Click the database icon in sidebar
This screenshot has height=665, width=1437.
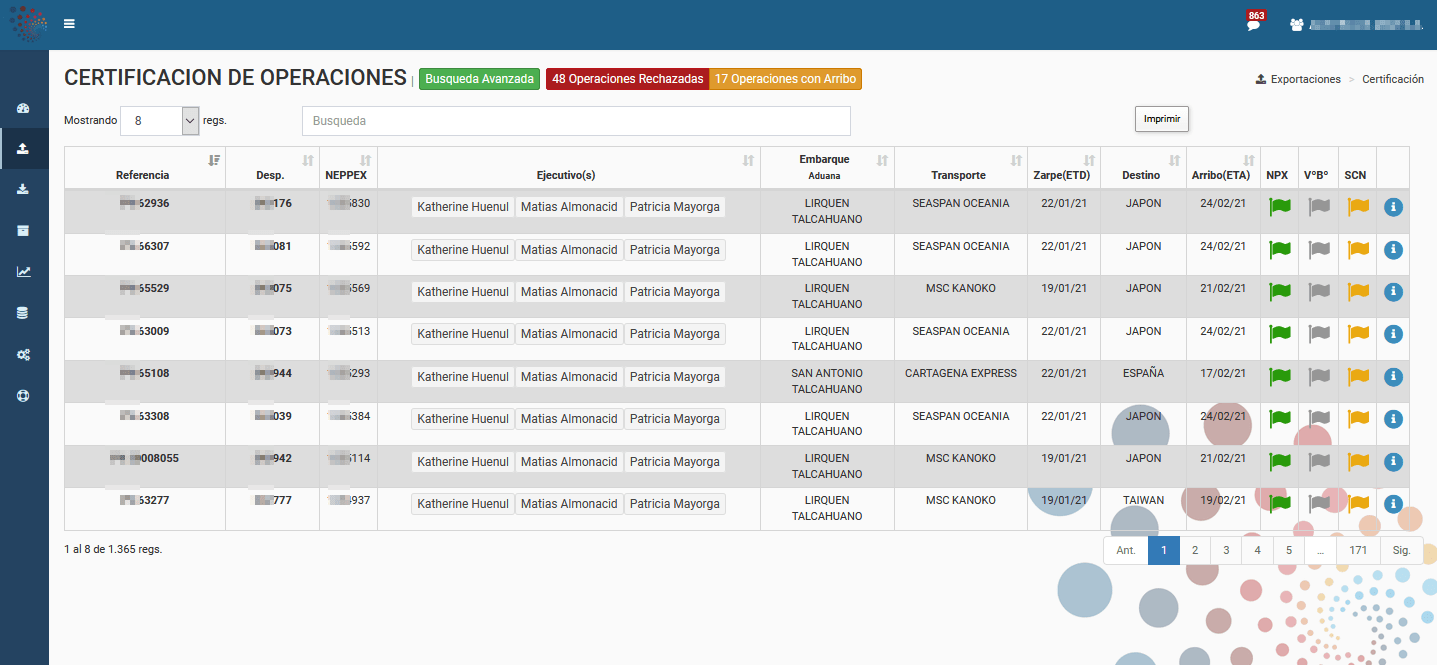(24, 312)
